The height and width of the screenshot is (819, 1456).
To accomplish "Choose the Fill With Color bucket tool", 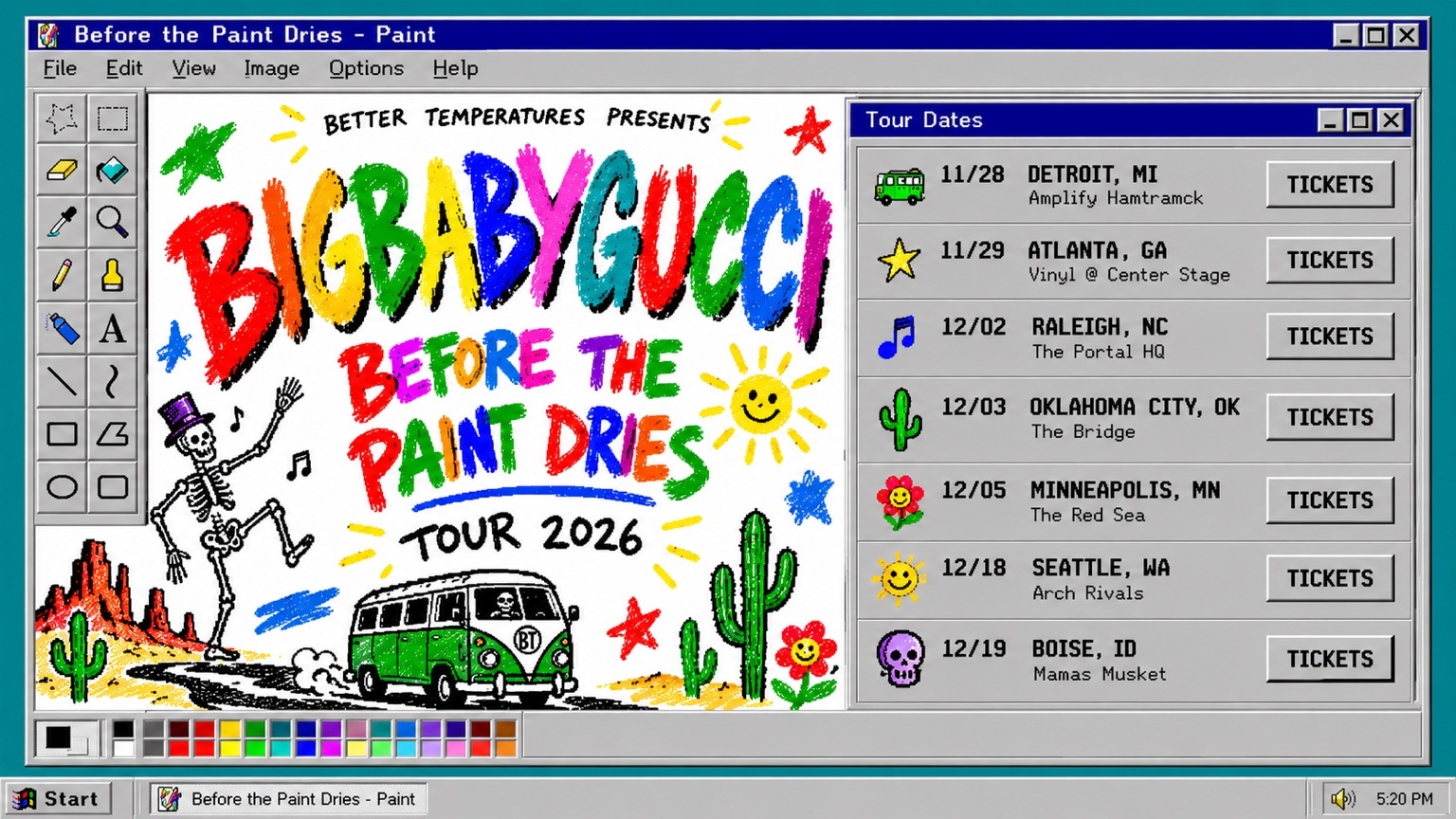I will (x=112, y=171).
